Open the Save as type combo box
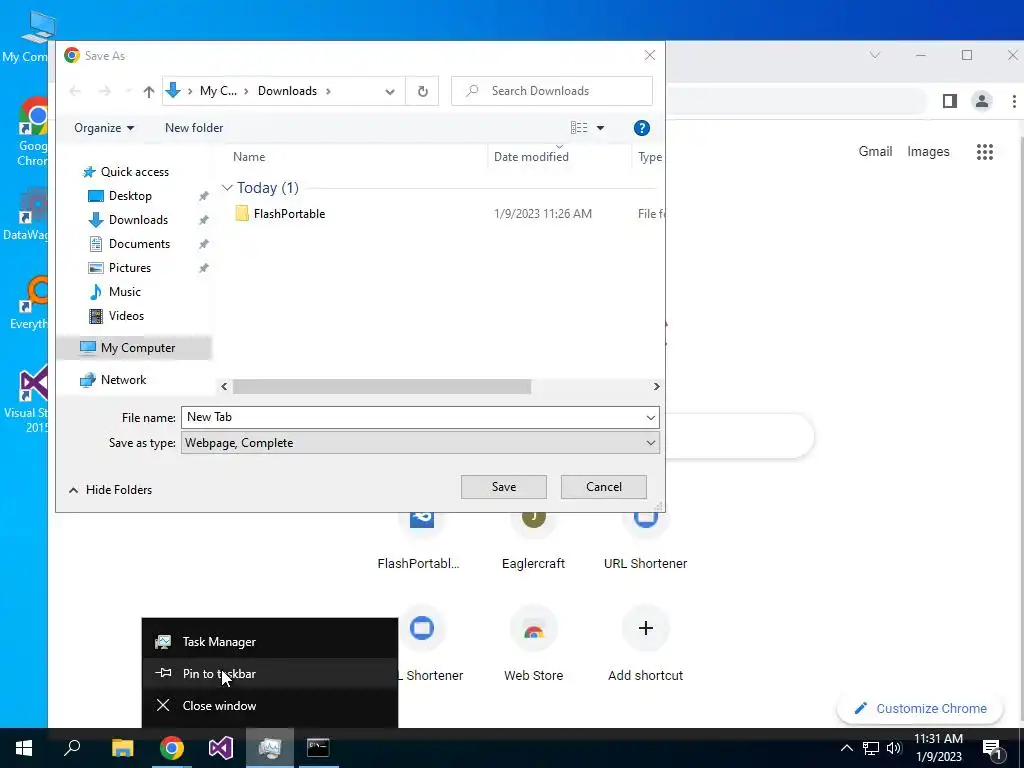The width and height of the screenshot is (1024, 768). tap(420, 443)
